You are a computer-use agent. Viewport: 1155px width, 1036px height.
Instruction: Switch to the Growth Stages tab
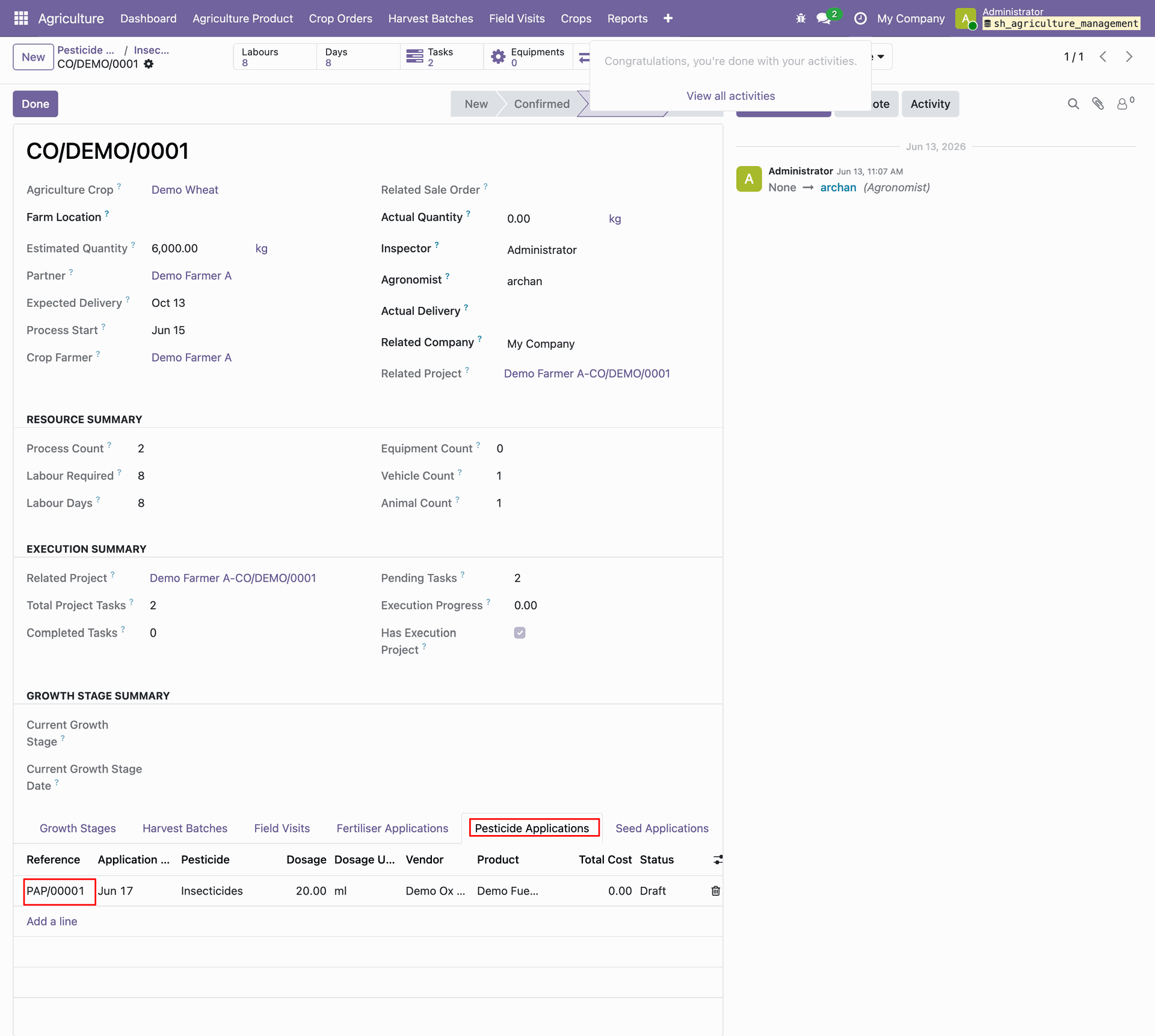(x=78, y=828)
